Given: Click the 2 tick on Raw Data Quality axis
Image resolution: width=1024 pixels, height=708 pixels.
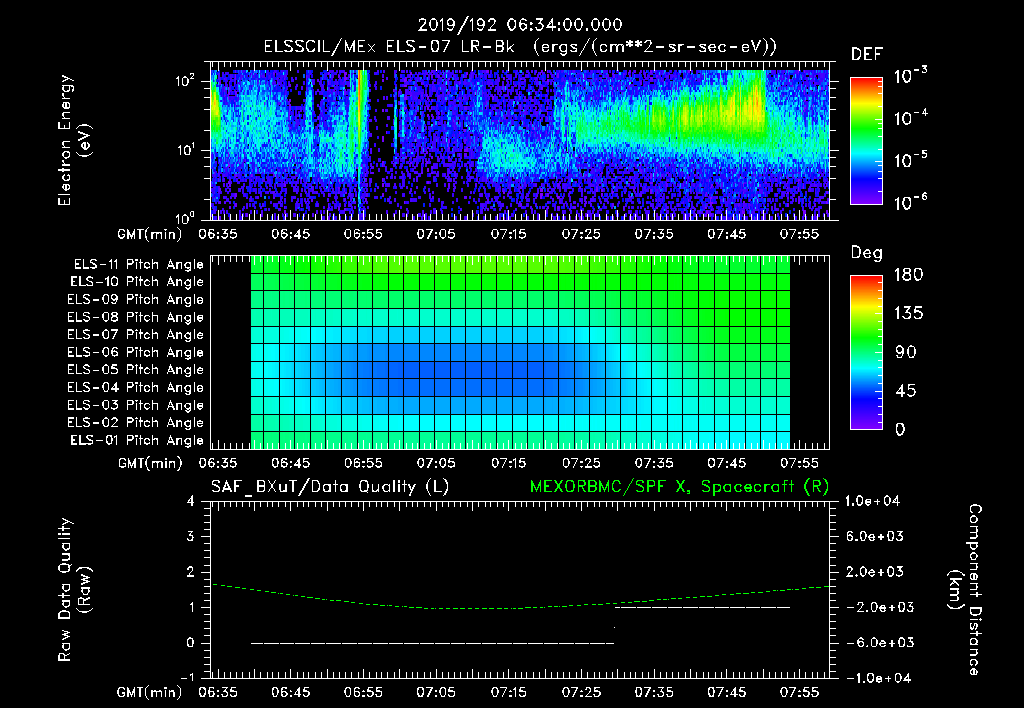Looking at the screenshot, I should 191,571.
